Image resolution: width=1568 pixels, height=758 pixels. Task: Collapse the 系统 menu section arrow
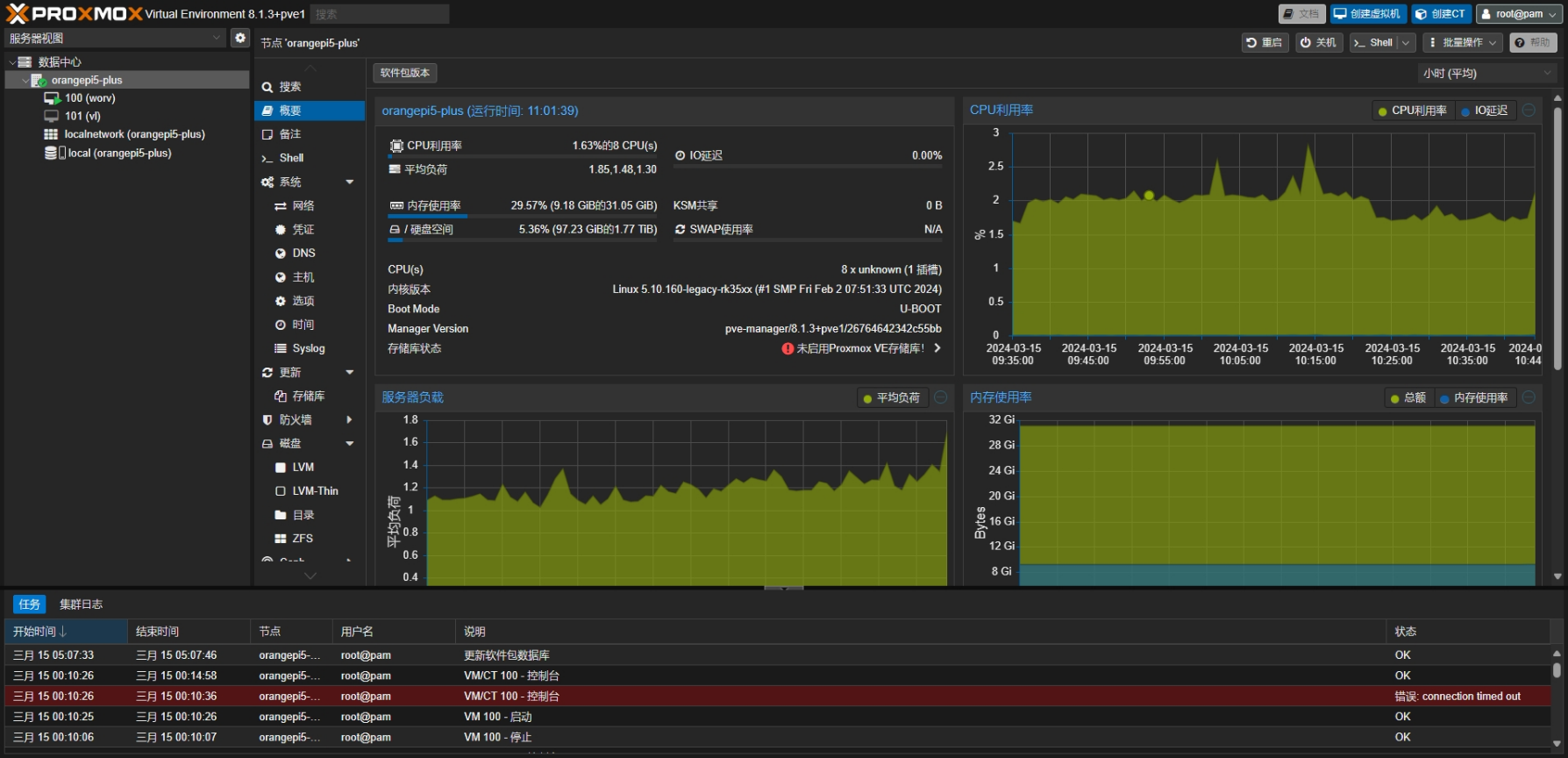349,182
